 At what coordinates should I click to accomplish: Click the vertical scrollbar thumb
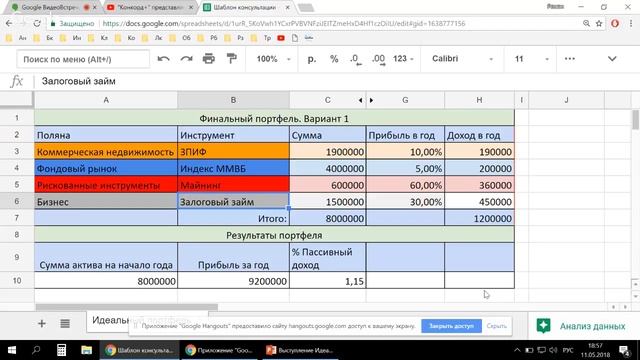[635, 120]
